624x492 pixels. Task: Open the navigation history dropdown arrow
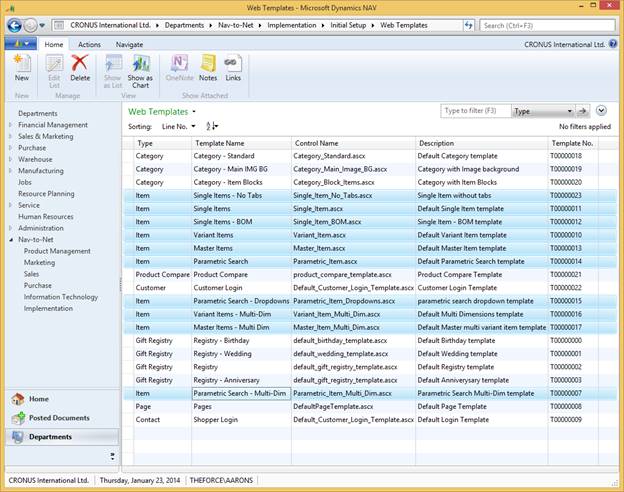(42, 26)
